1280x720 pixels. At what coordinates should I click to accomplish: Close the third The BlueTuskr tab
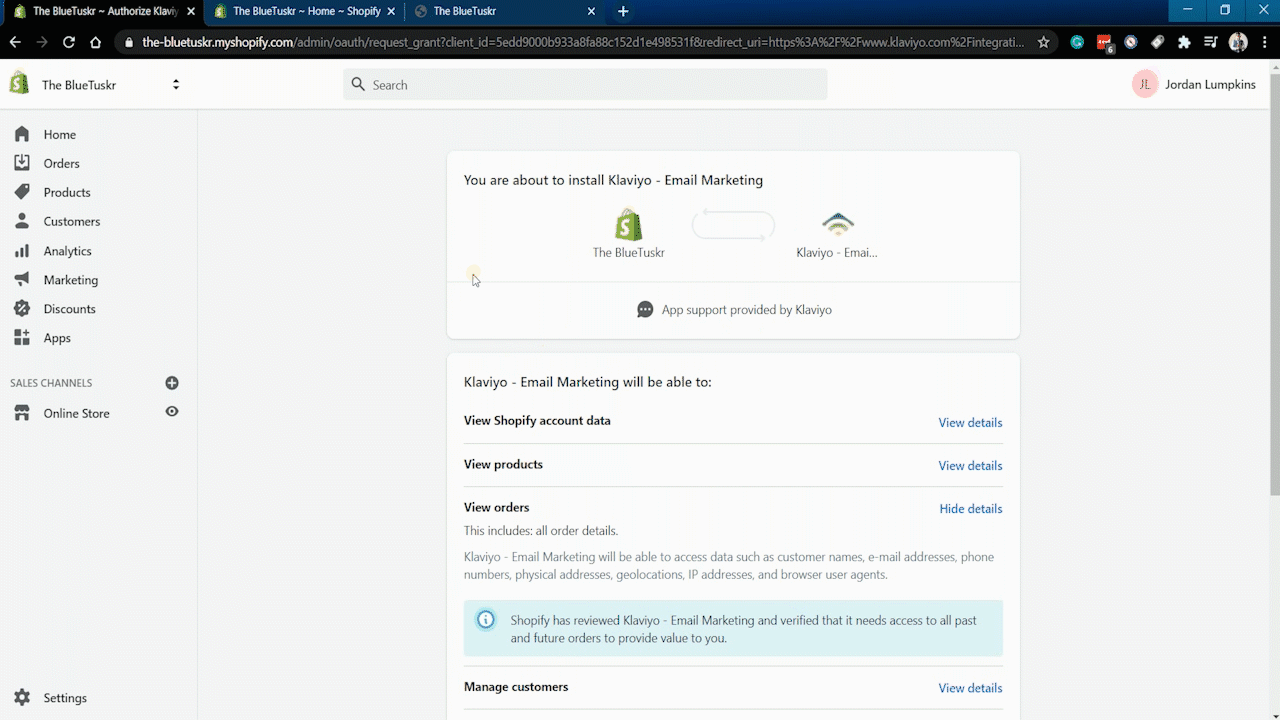[x=591, y=11]
